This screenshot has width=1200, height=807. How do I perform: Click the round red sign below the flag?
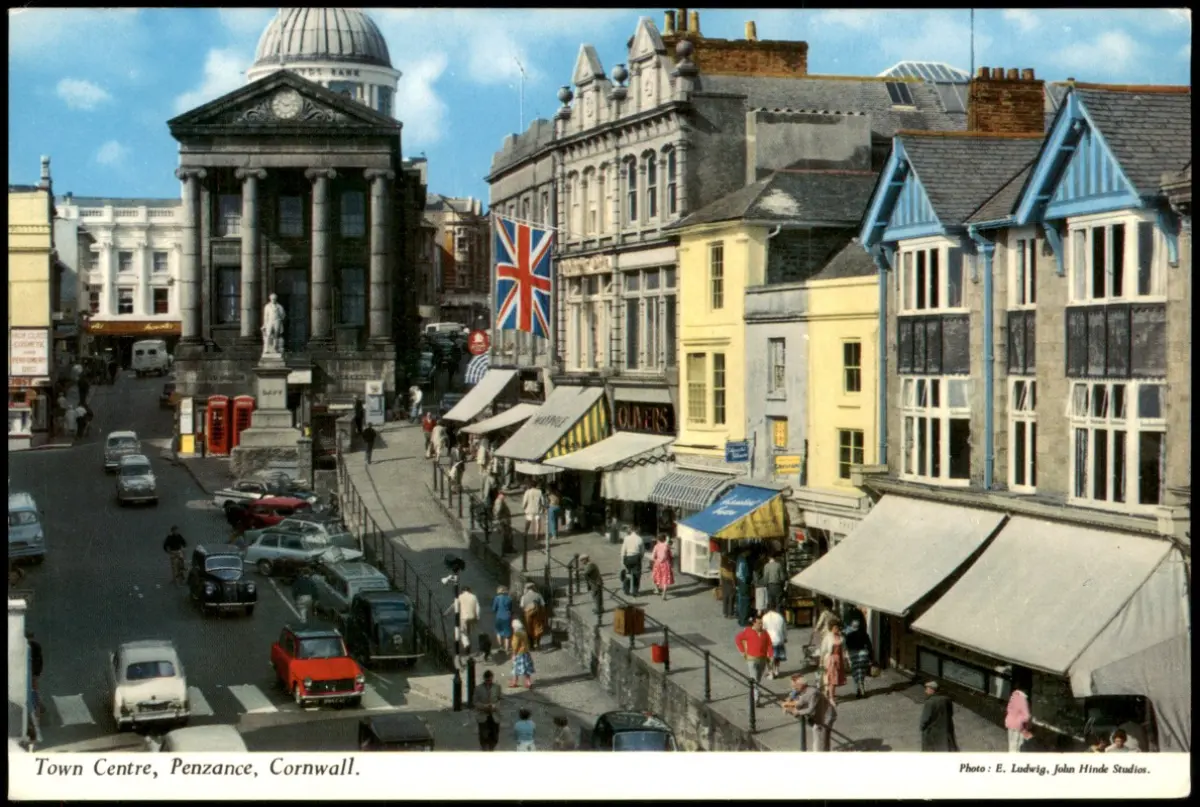(x=478, y=342)
